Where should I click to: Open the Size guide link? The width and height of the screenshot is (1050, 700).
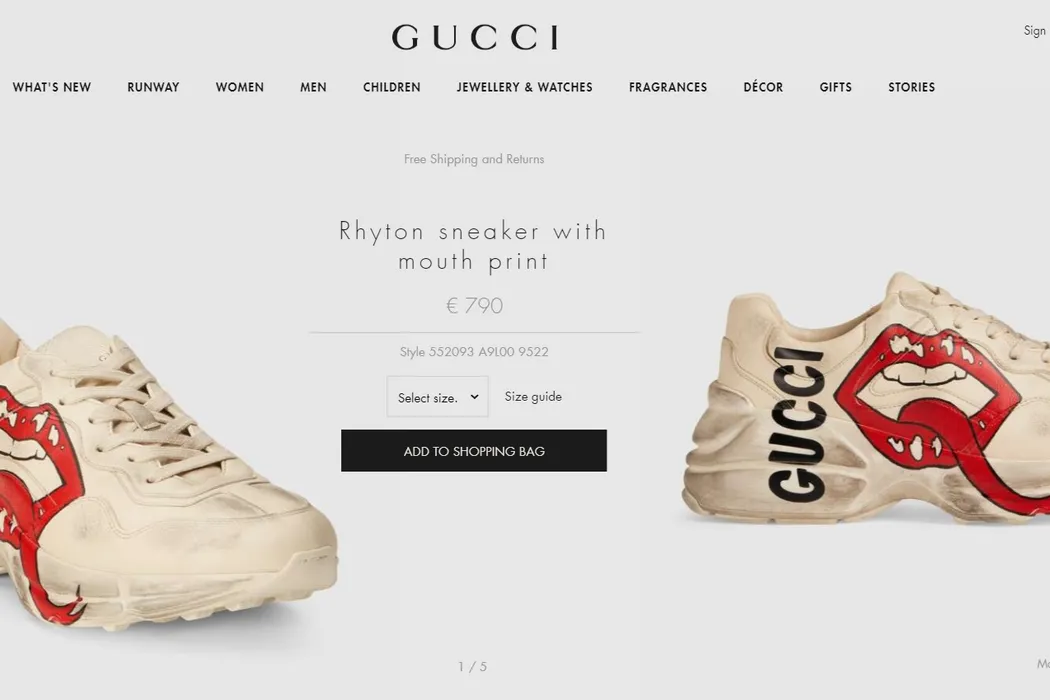coord(533,397)
